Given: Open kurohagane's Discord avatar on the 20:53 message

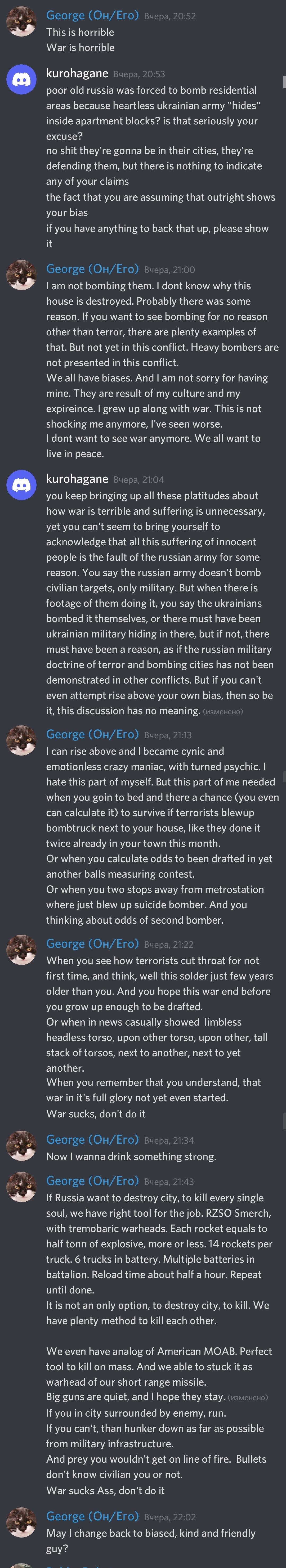Looking at the screenshot, I should [21, 80].
